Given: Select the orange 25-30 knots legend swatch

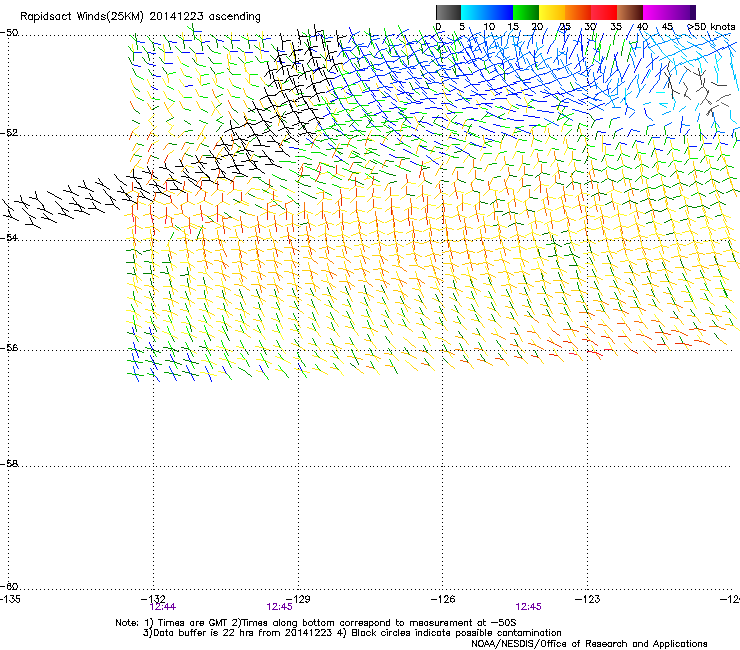Looking at the screenshot, I should (578, 12).
